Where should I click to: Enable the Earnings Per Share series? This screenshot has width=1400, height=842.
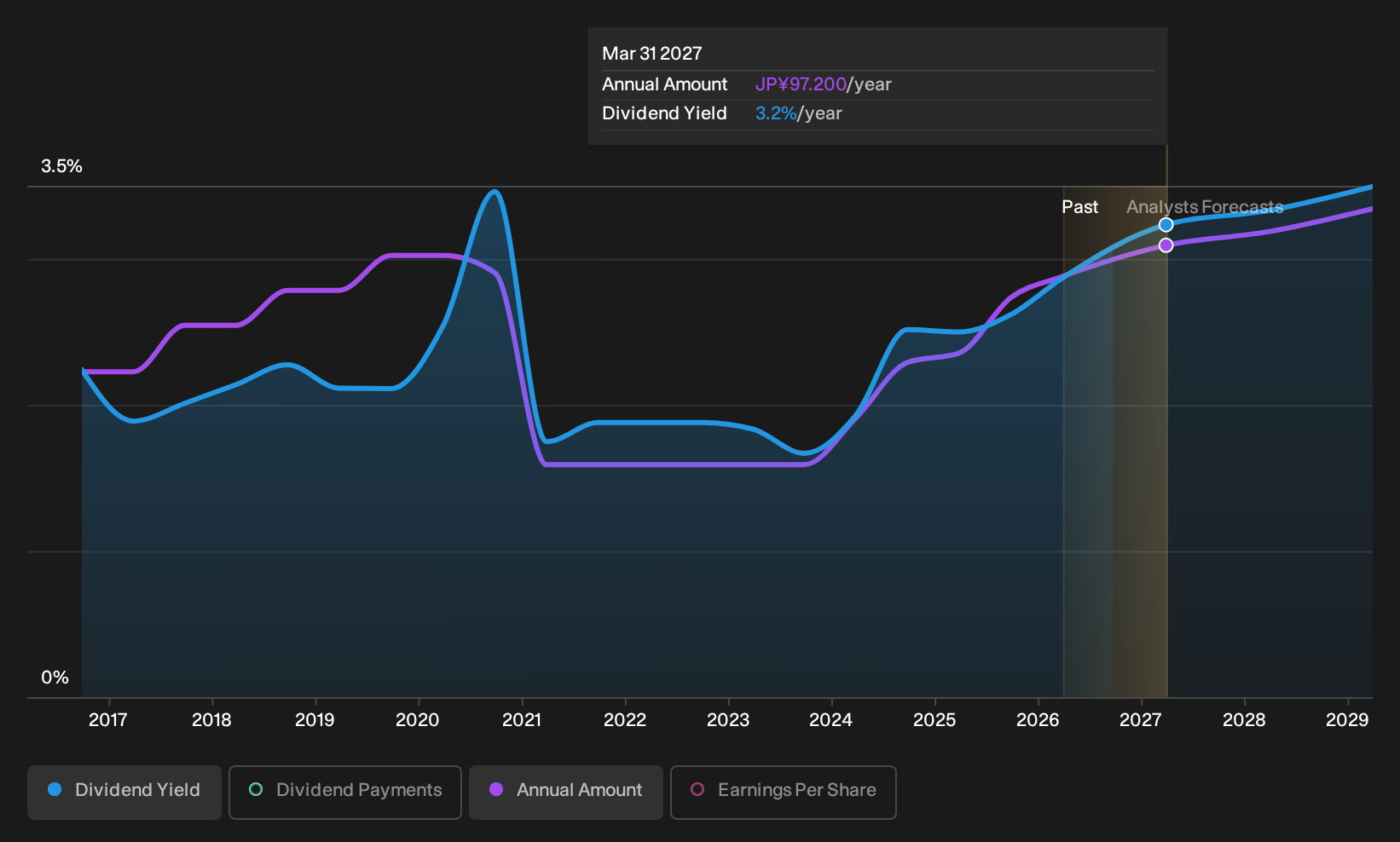tap(784, 792)
